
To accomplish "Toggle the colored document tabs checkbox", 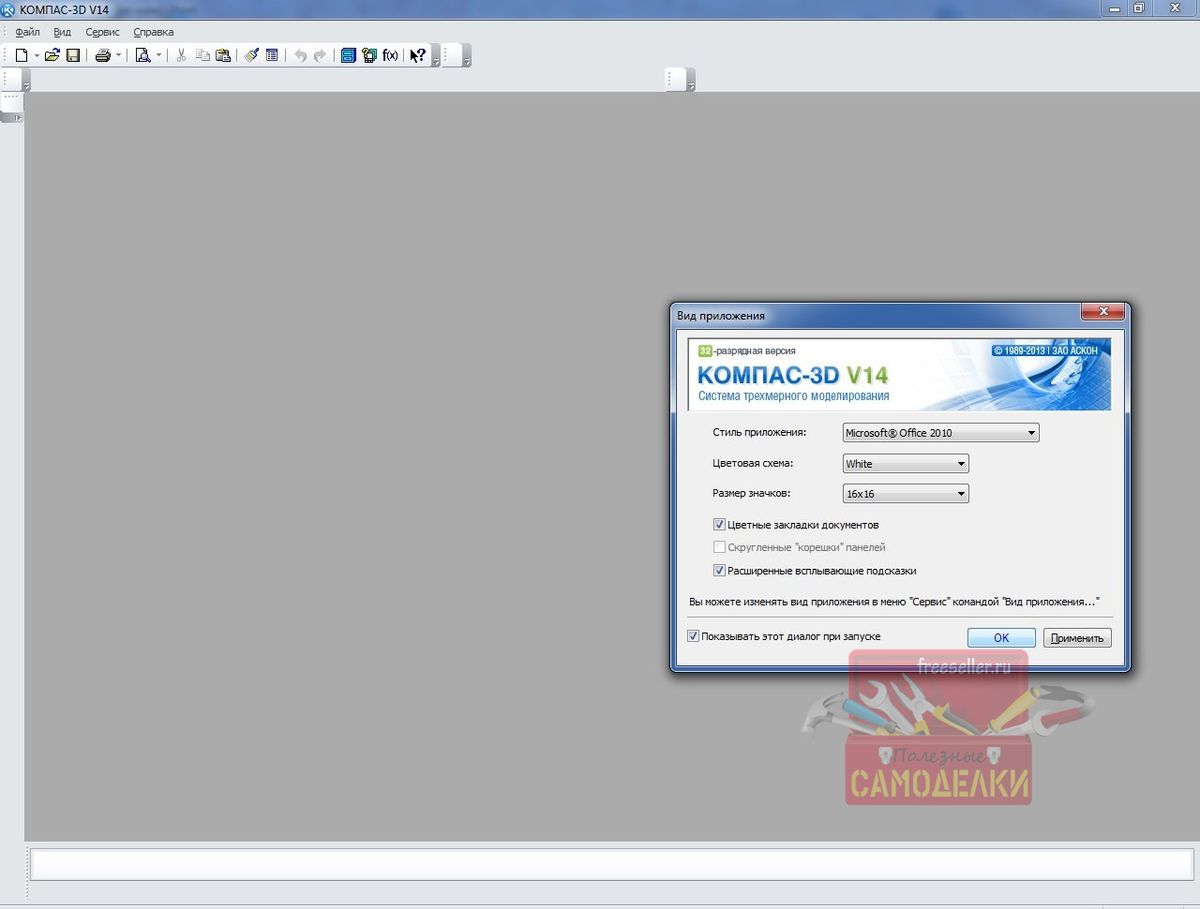I will [719, 525].
